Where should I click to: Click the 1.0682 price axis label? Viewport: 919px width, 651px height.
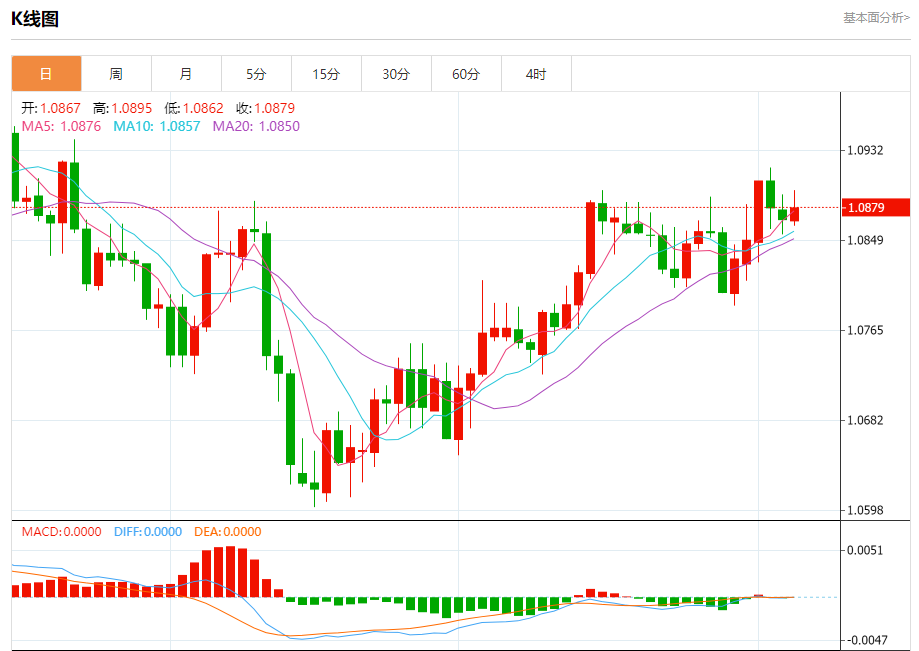click(x=865, y=420)
